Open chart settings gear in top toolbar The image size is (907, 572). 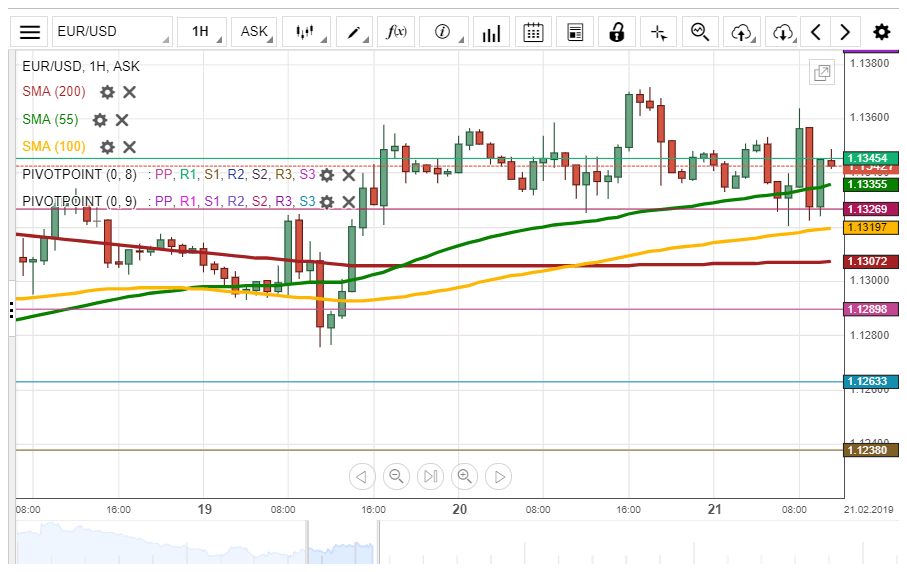tap(881, 32)
